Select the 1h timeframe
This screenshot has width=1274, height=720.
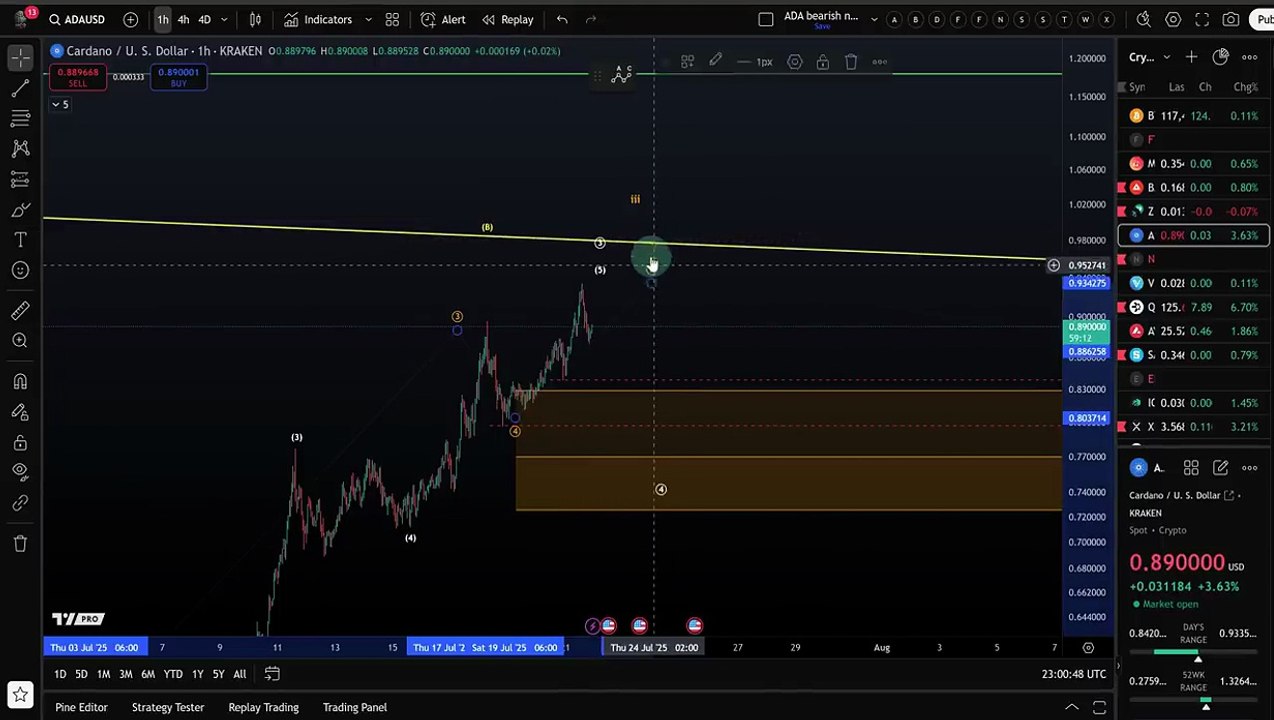tap(162, 19)
